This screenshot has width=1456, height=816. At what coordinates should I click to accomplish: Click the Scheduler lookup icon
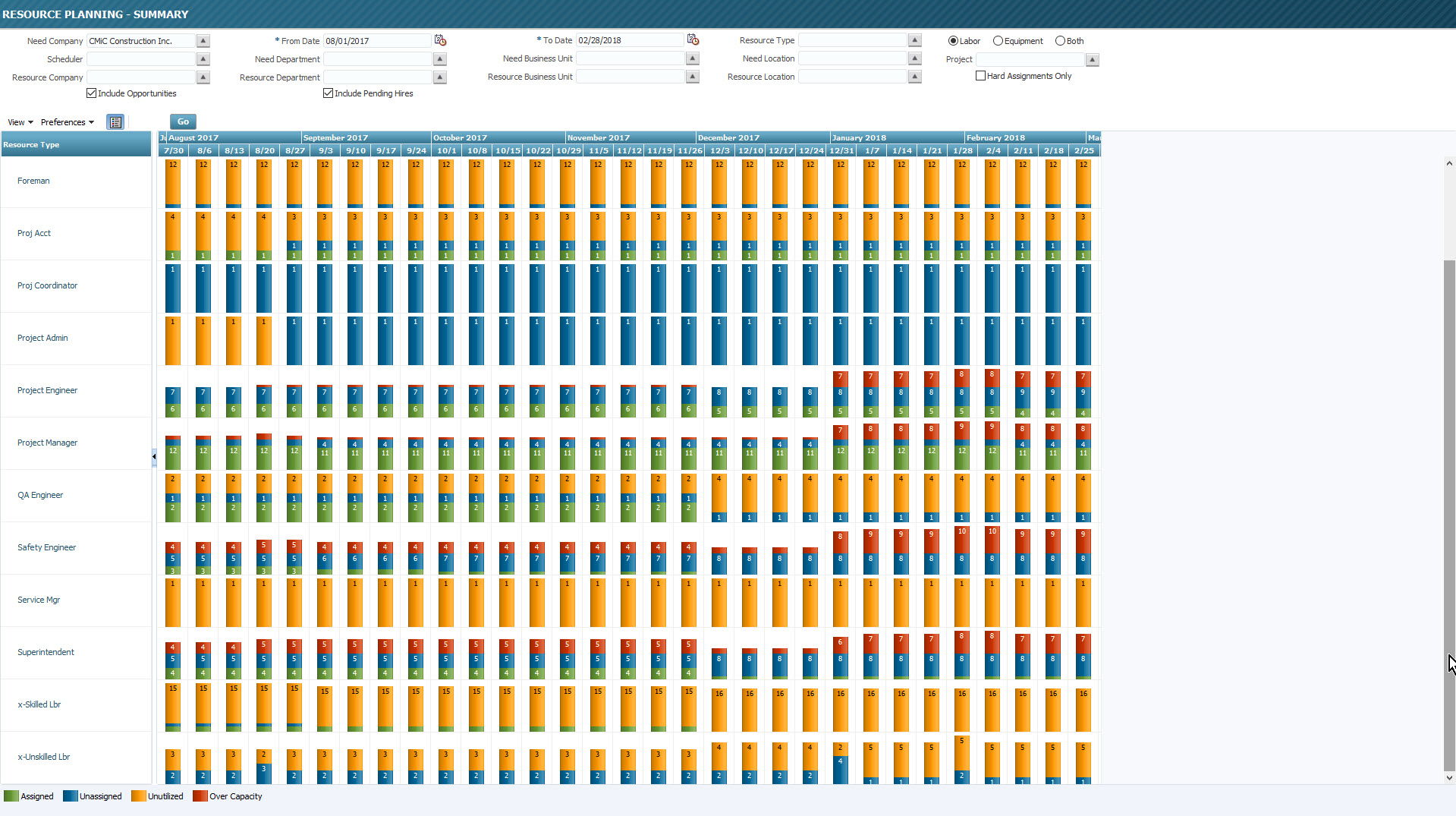[x=203, y=59]
